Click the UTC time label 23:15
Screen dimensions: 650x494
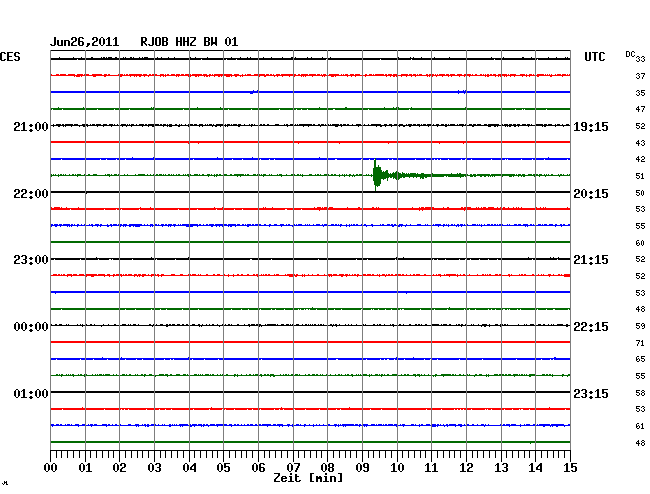[591, 393]
